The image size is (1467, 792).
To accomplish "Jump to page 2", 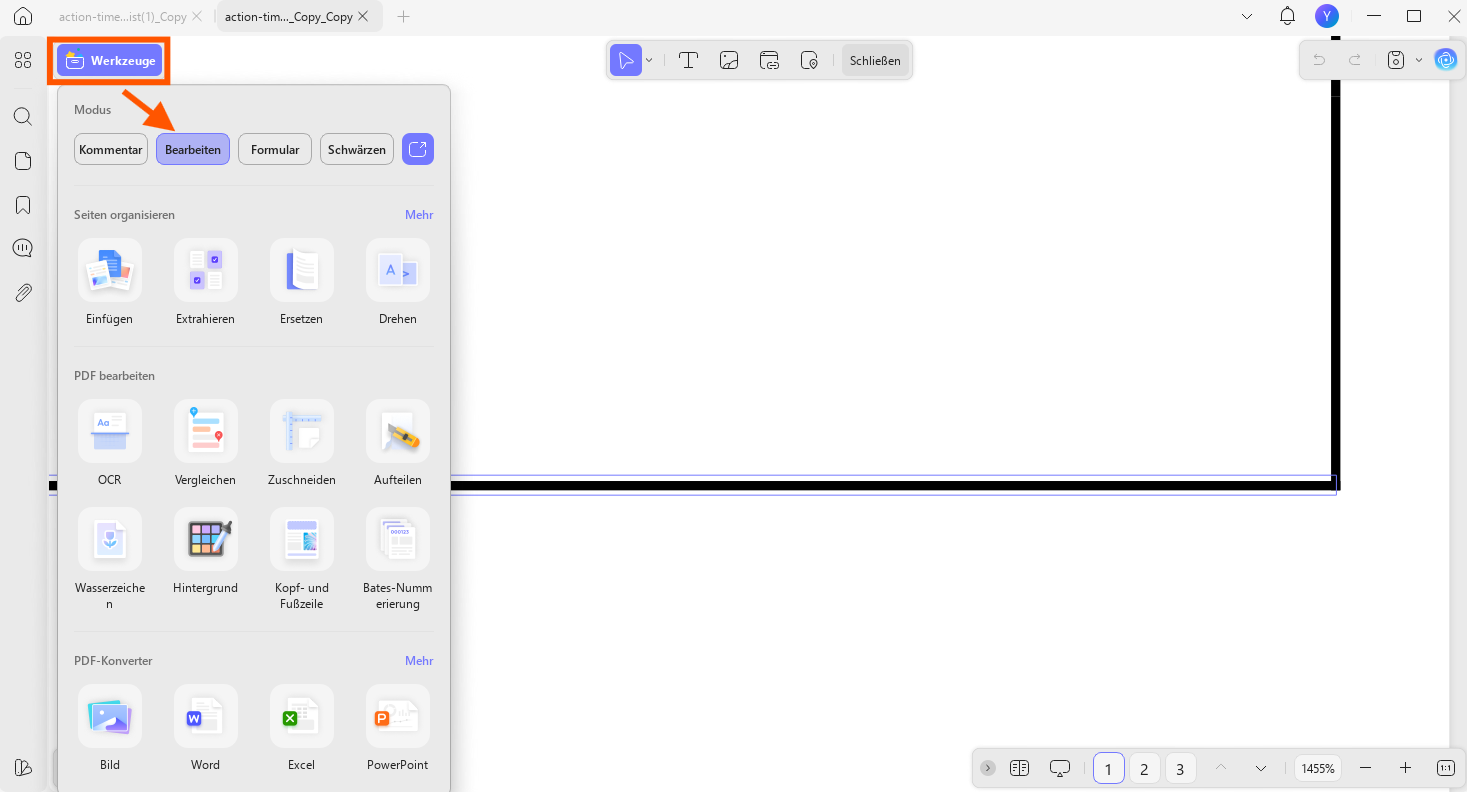I will [1144, 768].
